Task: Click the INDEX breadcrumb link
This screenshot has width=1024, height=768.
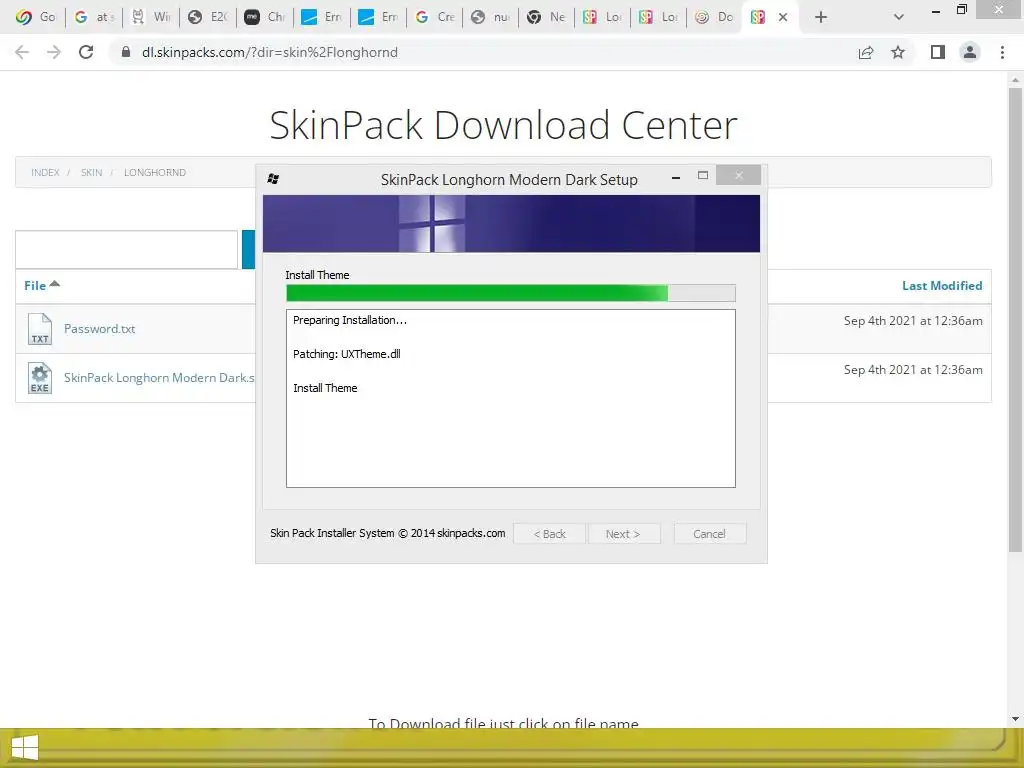Action: 45,172
